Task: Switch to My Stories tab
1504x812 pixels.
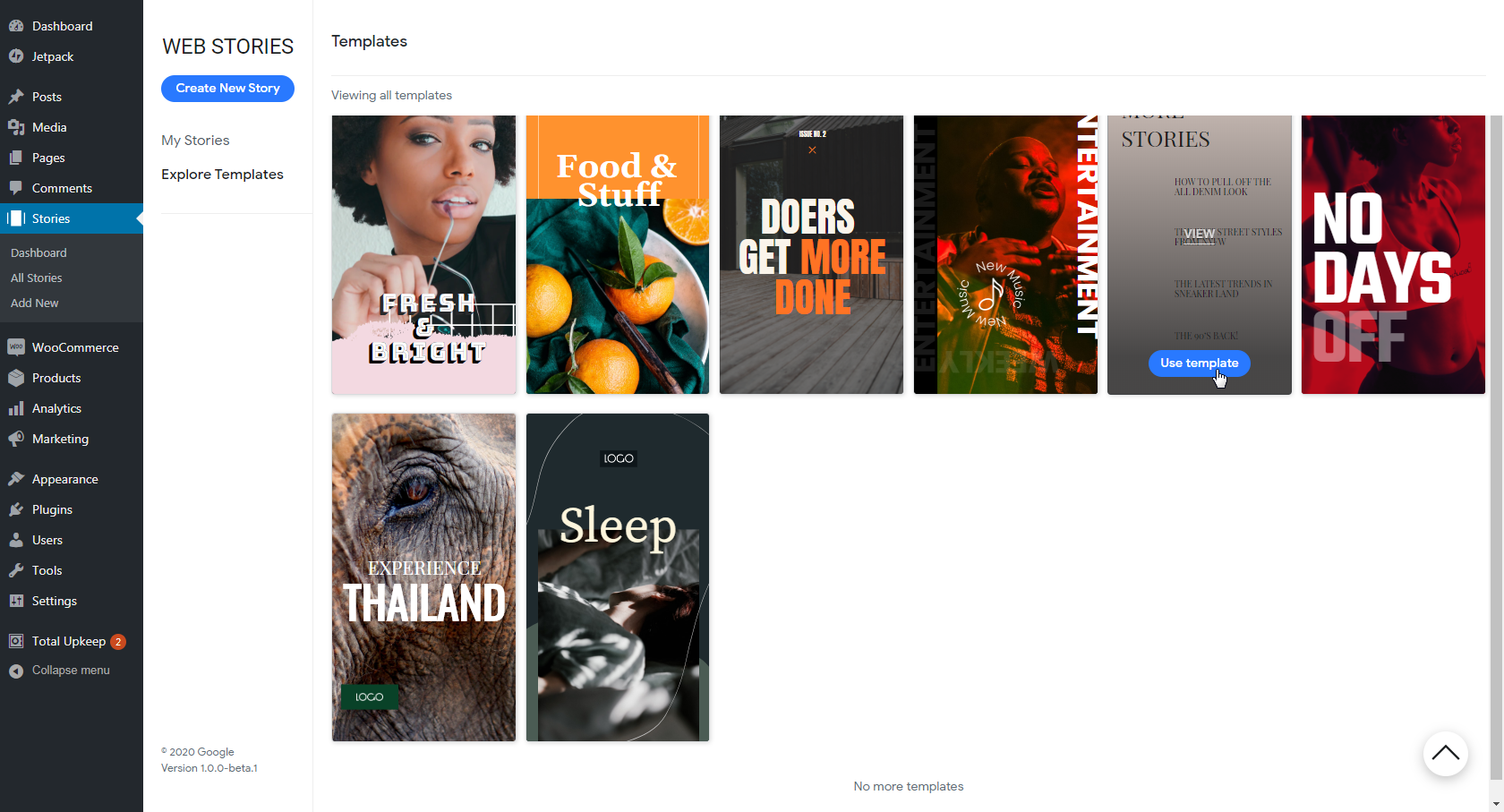Action: pos(195,141)
